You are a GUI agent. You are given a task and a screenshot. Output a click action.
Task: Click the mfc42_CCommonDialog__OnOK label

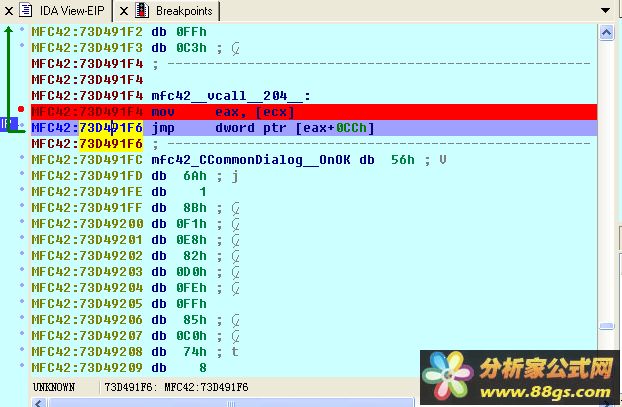(x=251, y=160)
